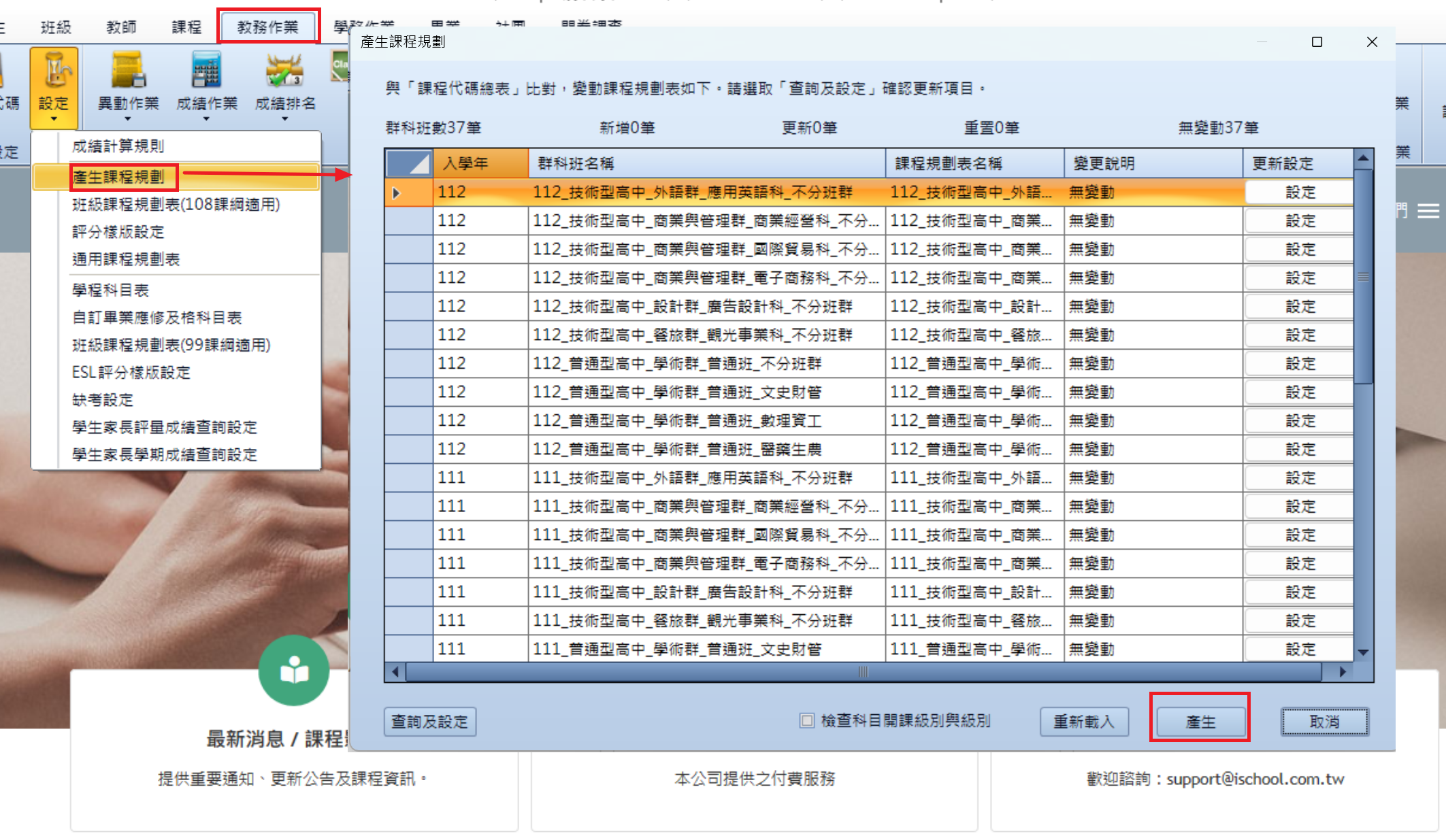Close the 產生課程規劃 dialog
The width and height of the screenshot is (1446, 840).
pyautogui.click(x=1372, y=42)
